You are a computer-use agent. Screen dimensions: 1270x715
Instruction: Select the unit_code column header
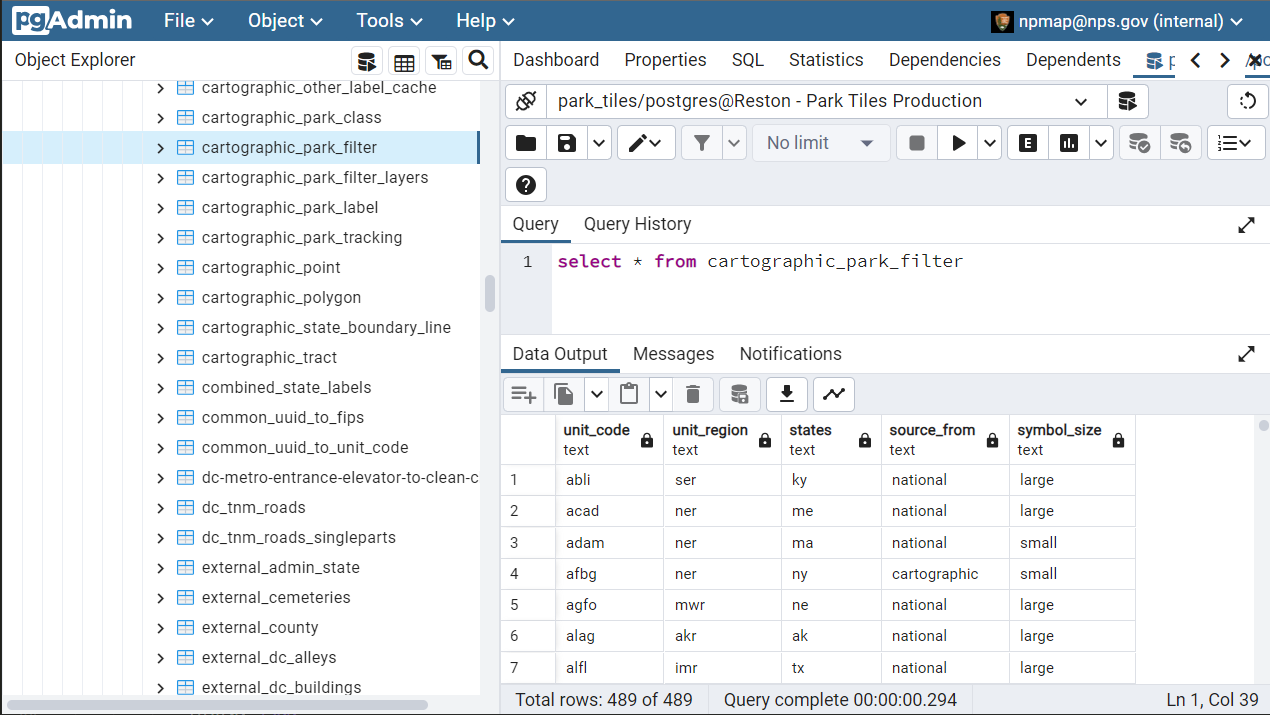607,440
